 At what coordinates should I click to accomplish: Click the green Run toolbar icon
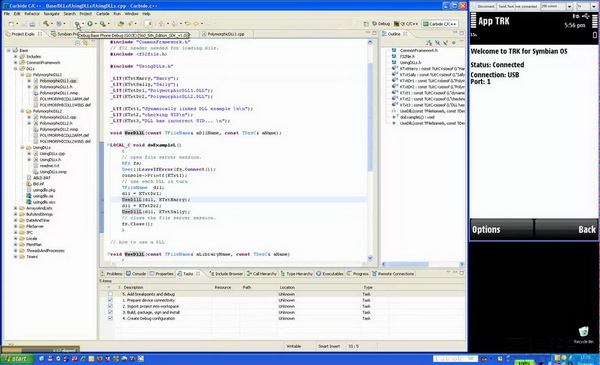(90, 24)
